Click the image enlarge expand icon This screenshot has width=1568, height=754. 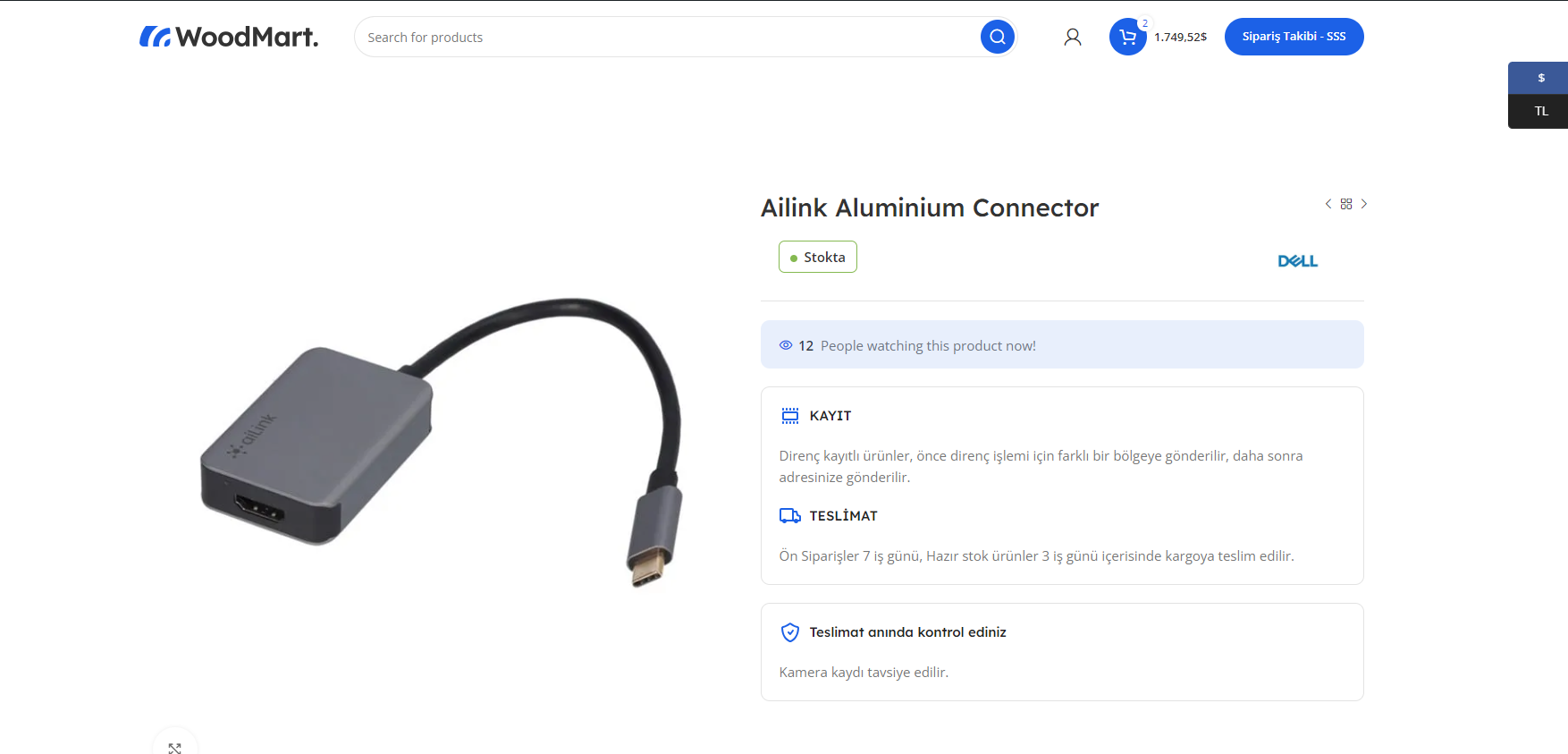[x=175, y=746]
